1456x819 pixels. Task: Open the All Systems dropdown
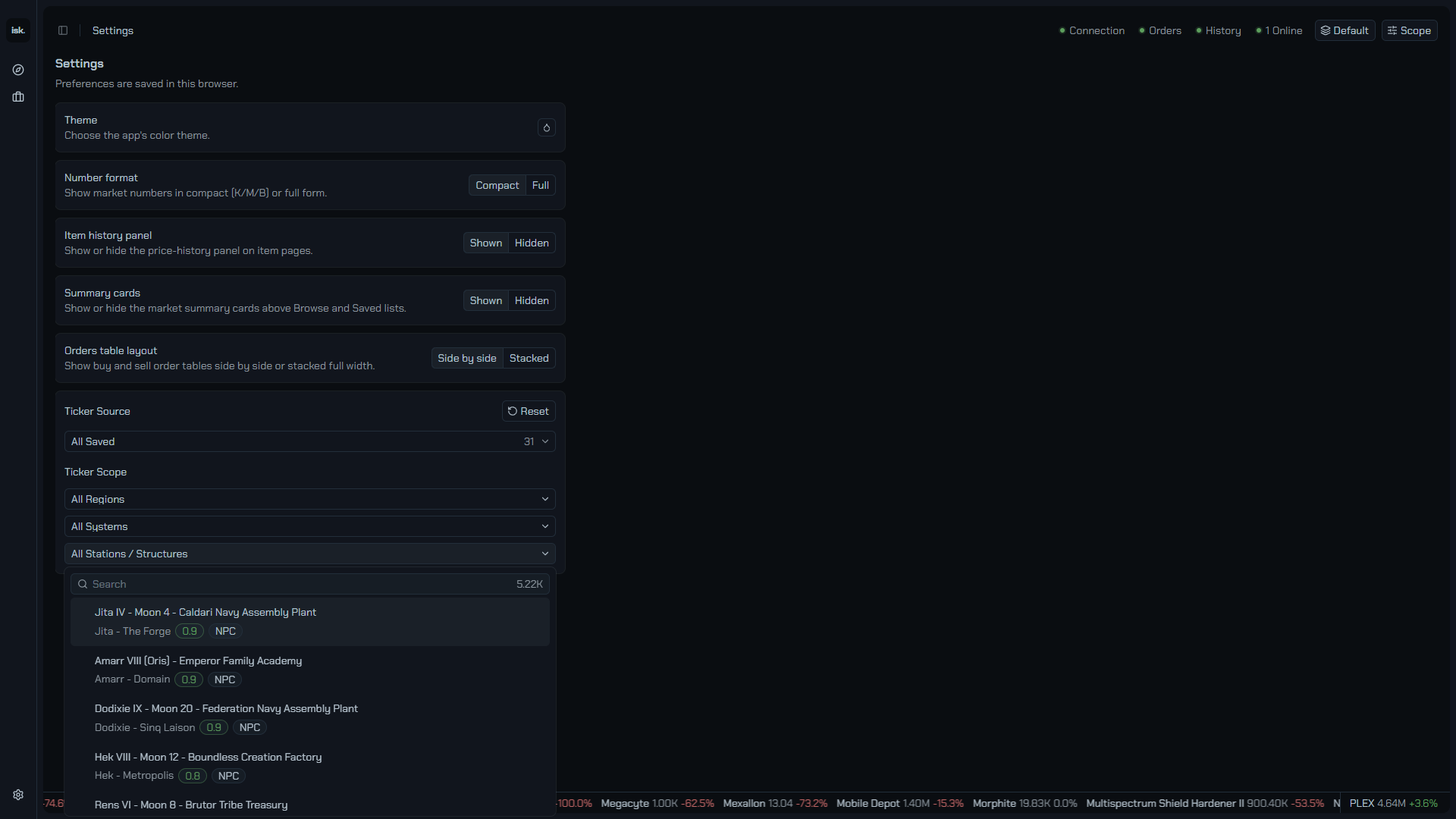pyautogui.click(x=310, y=526)
